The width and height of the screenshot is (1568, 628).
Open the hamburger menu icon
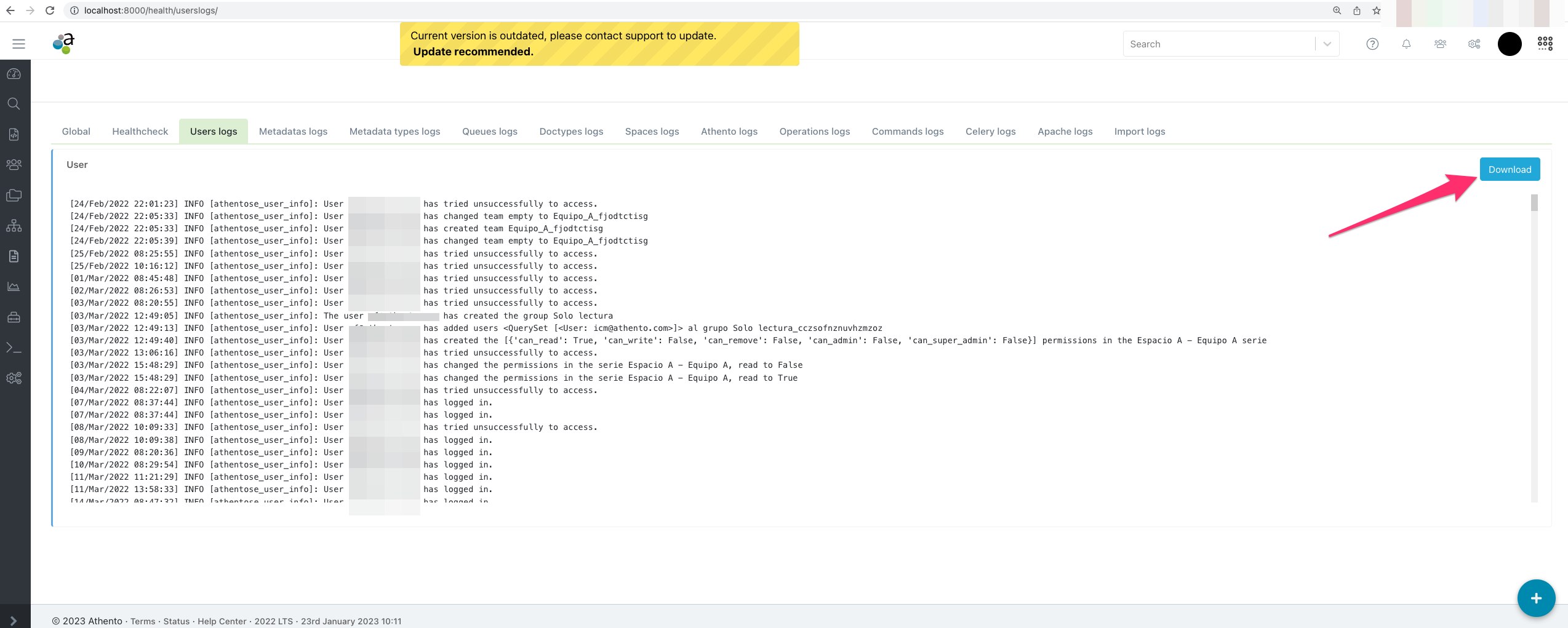tap(18, 44)
